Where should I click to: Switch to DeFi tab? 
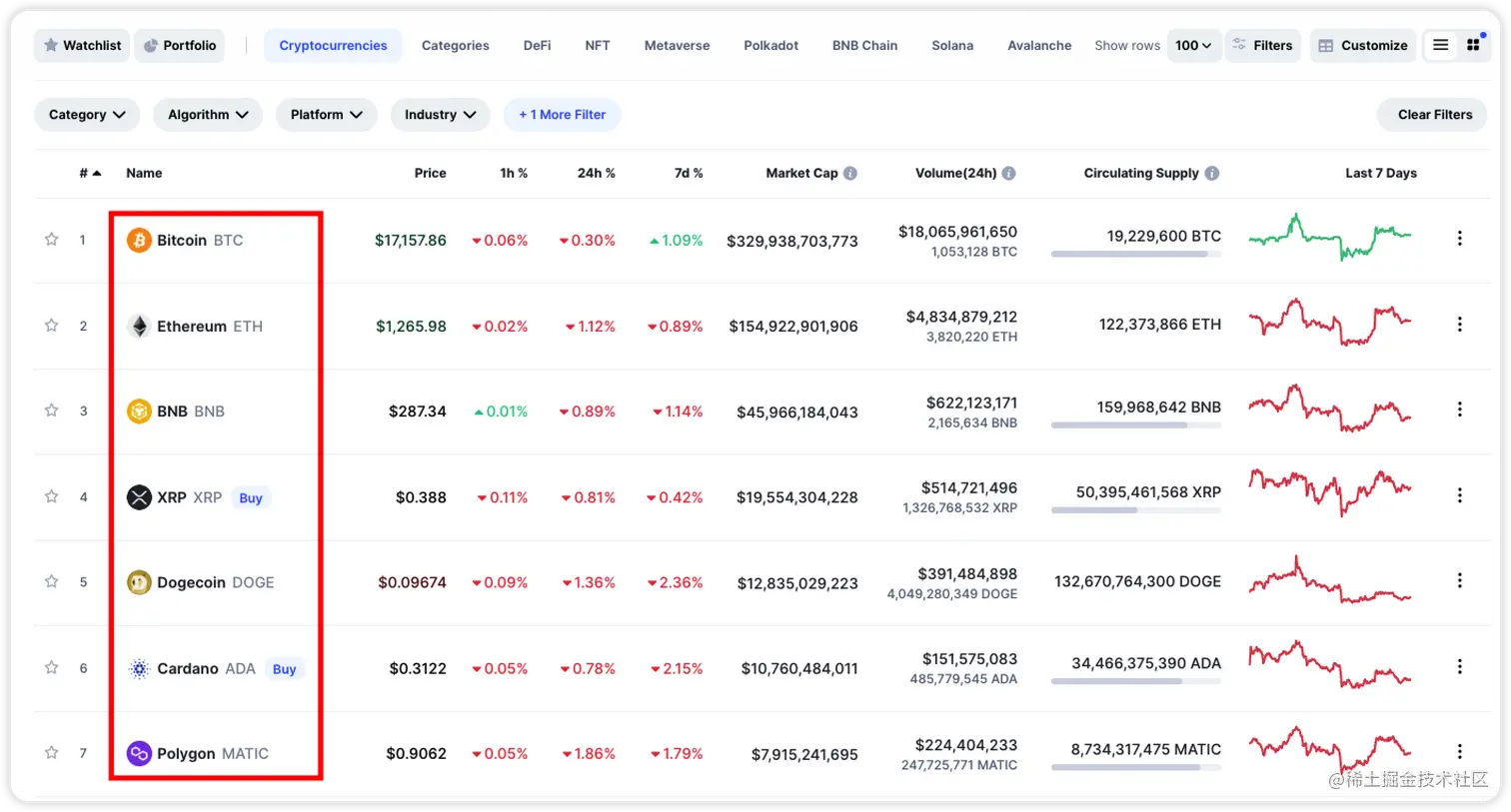pyautogui.click(x=538, y=45)
